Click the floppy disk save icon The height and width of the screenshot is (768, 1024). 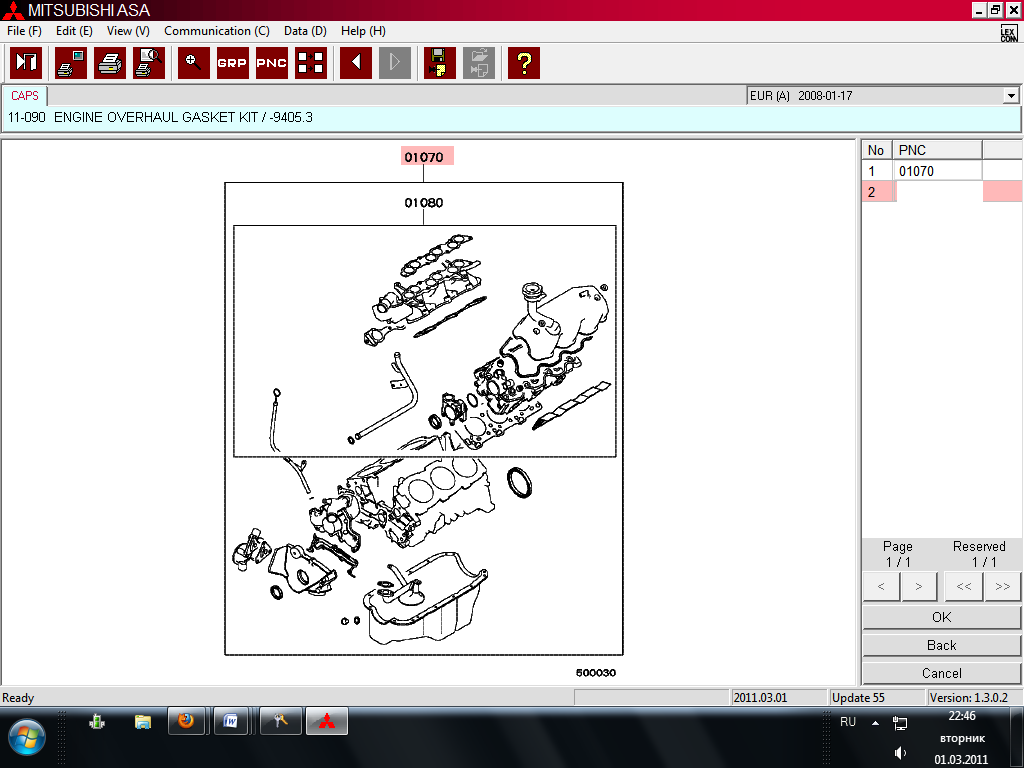439,63
